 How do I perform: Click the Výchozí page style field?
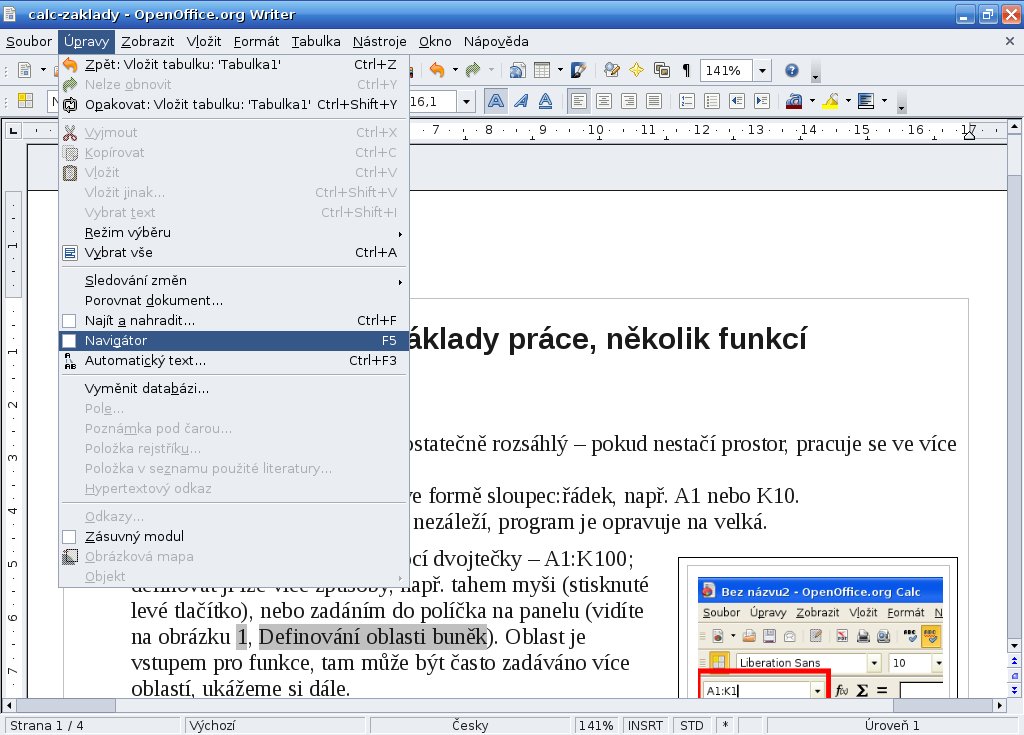coord(274,725)
